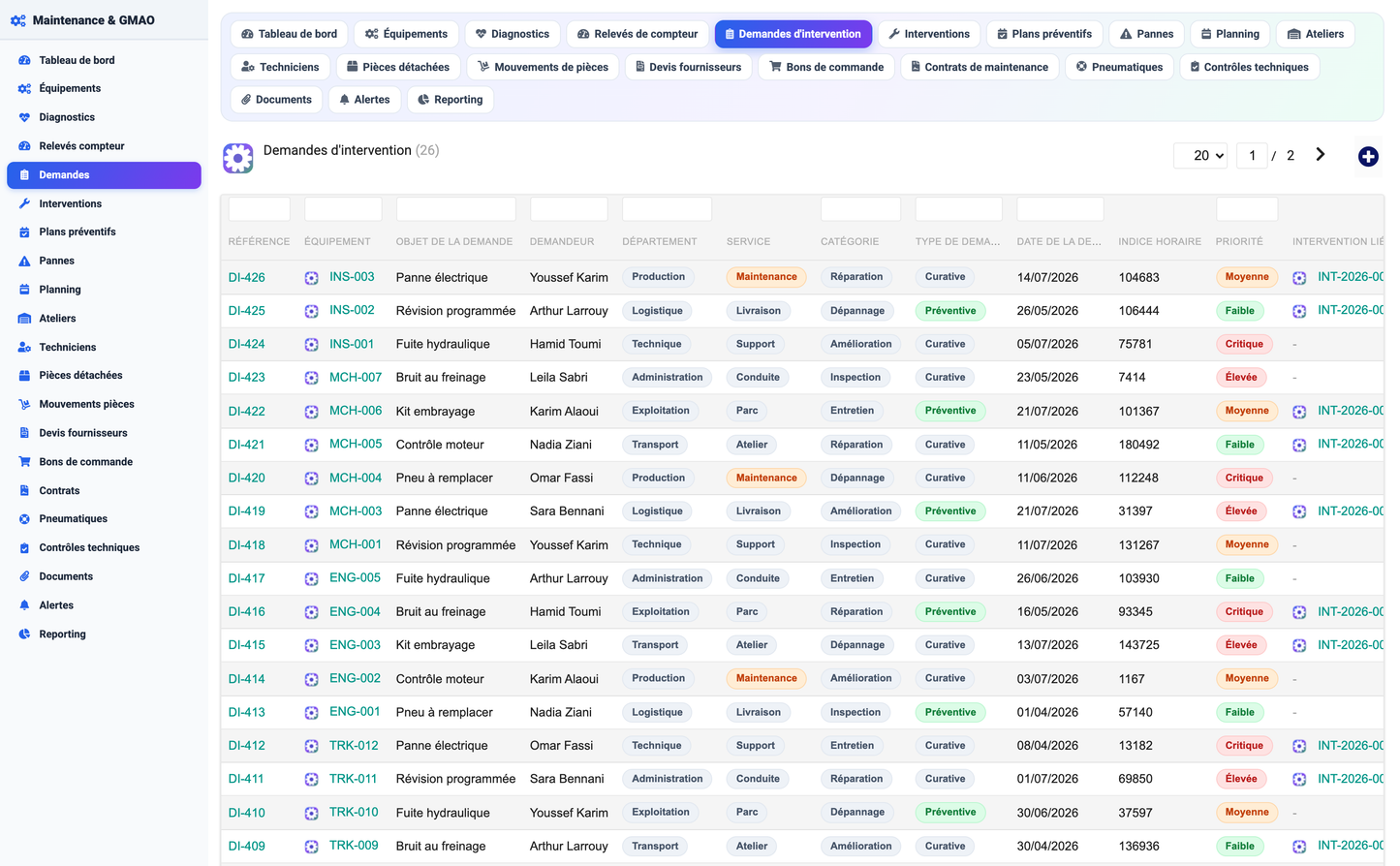Open the page size dropdown showing 20

pyautogui.click(x=1200, y=156)
